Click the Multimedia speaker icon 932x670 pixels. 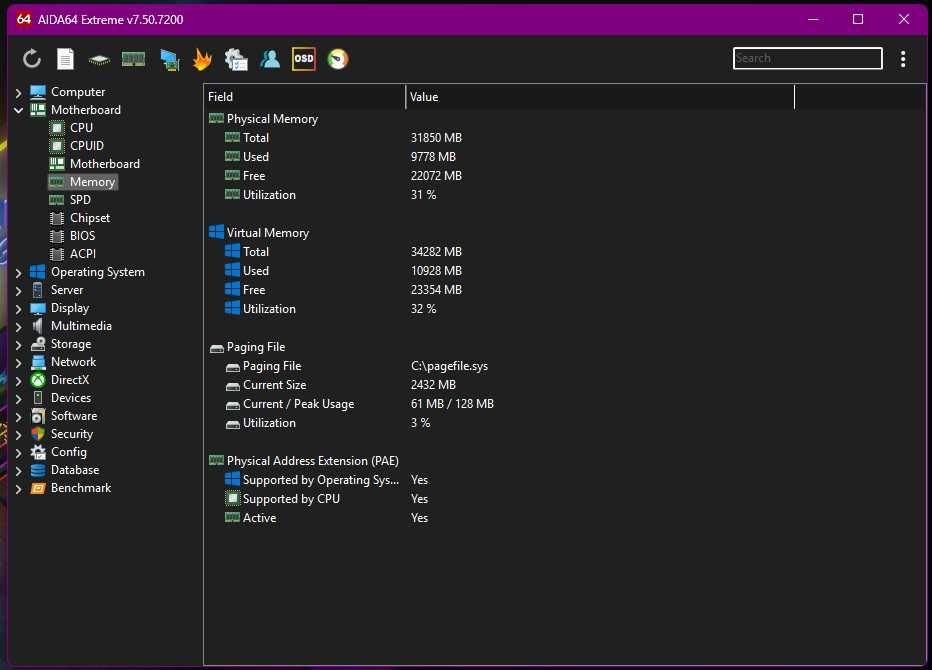pos(37,326)
